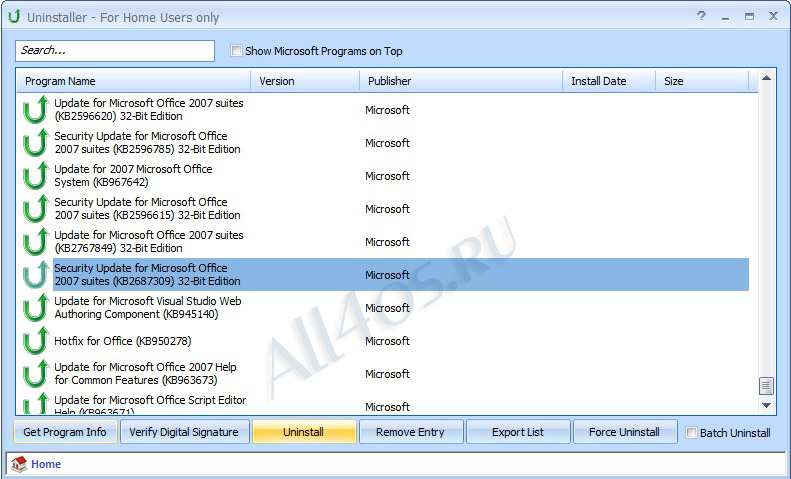Sort by the Version column header
The height and width of the screenshot is (479, 791).
click(305, 81)
